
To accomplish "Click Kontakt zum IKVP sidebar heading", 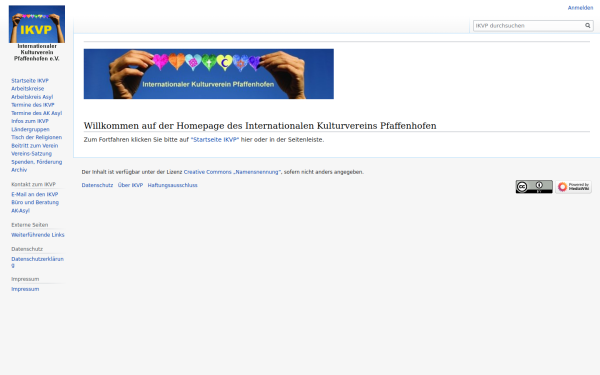I will pos(33,184).
